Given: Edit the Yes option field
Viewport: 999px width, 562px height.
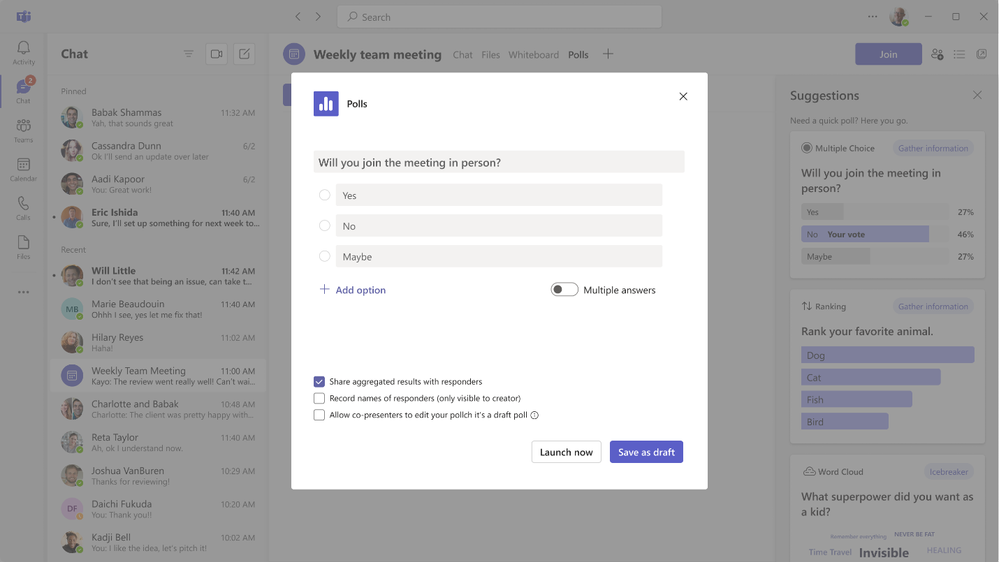Looking at the screenshot, I should click(499, 195).
